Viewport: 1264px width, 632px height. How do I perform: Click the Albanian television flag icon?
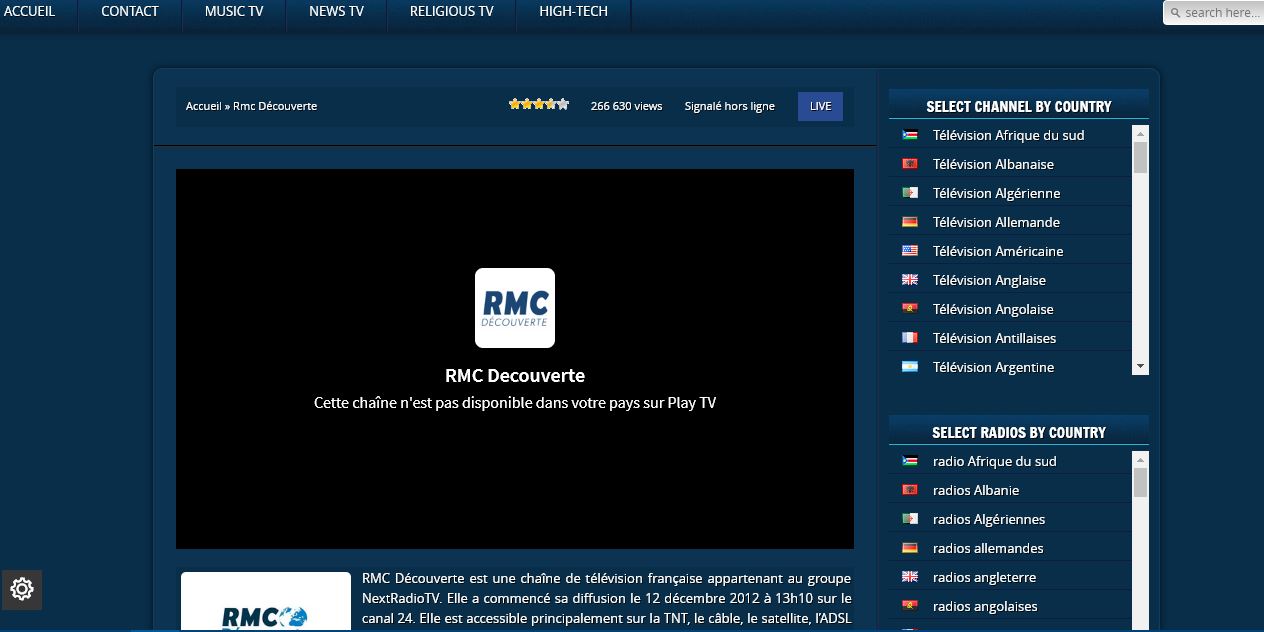(910, 164)
